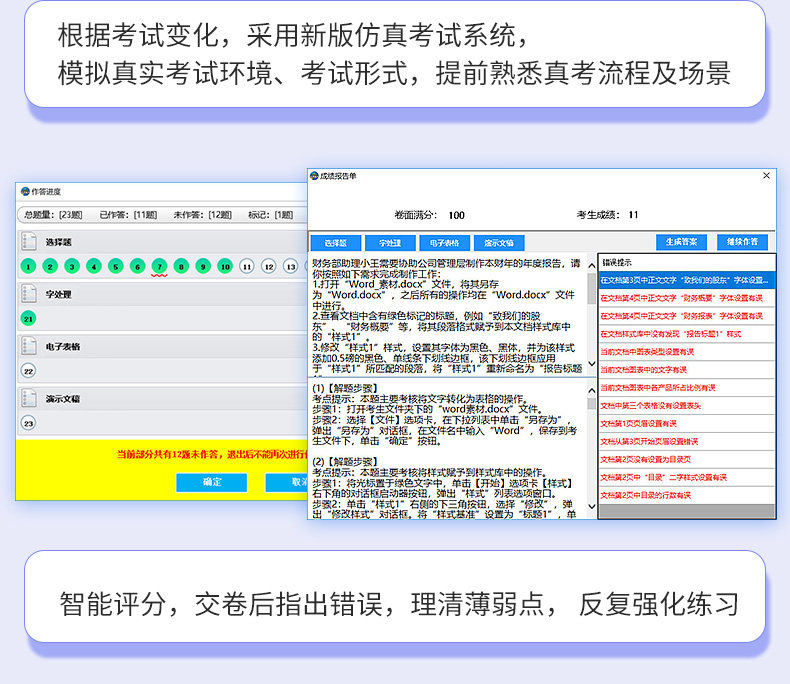Viewport: 790px width, 684px height.
Task: Open marked question 7 circle
Action: (x=159, y=266)
